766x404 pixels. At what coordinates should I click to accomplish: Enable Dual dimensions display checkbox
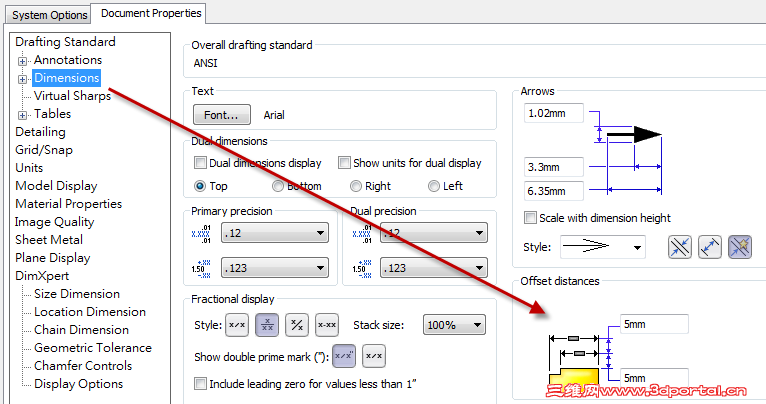tap(201, 163)
